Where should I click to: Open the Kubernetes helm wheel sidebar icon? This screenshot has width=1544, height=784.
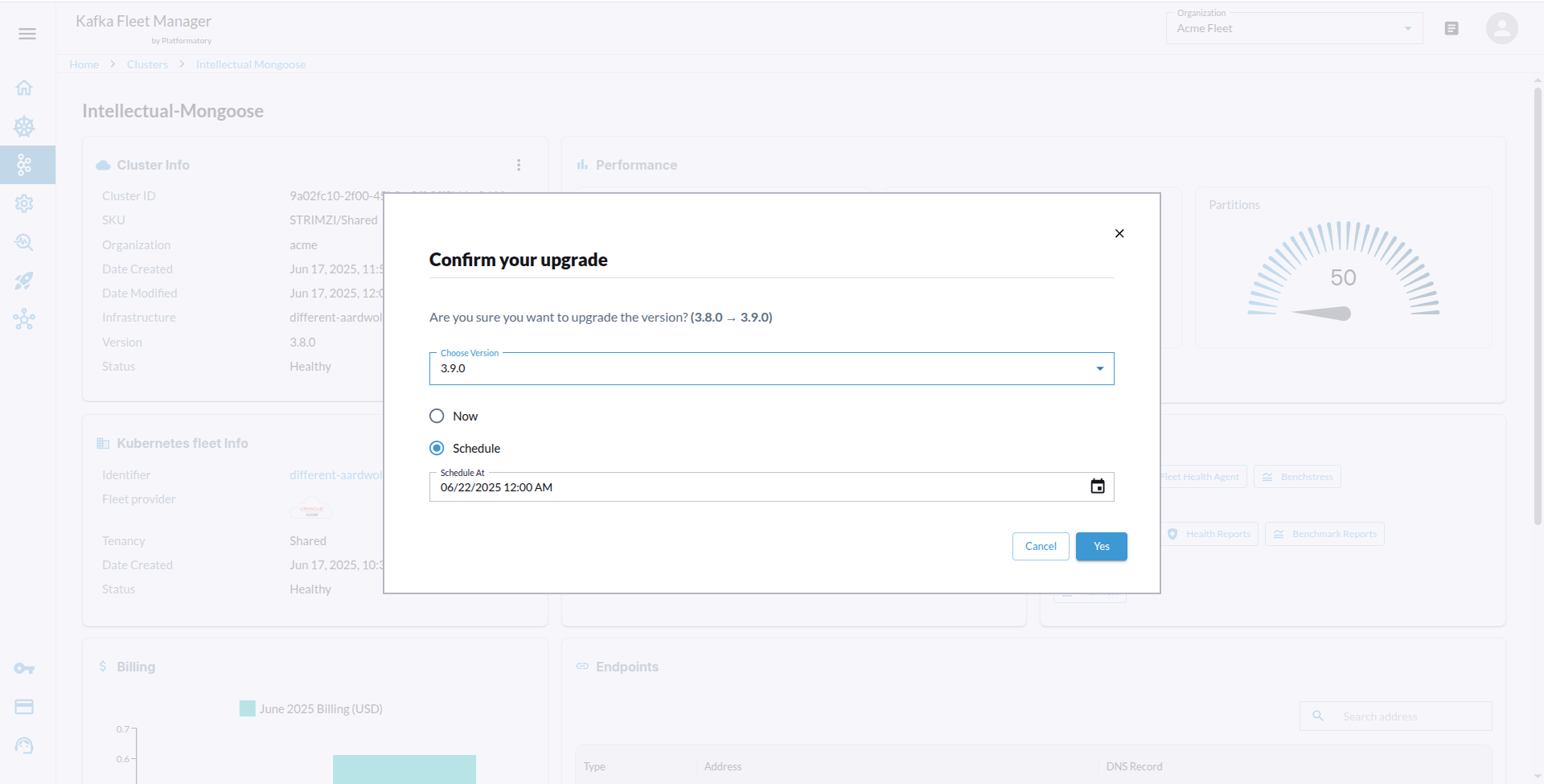[24, 126]
